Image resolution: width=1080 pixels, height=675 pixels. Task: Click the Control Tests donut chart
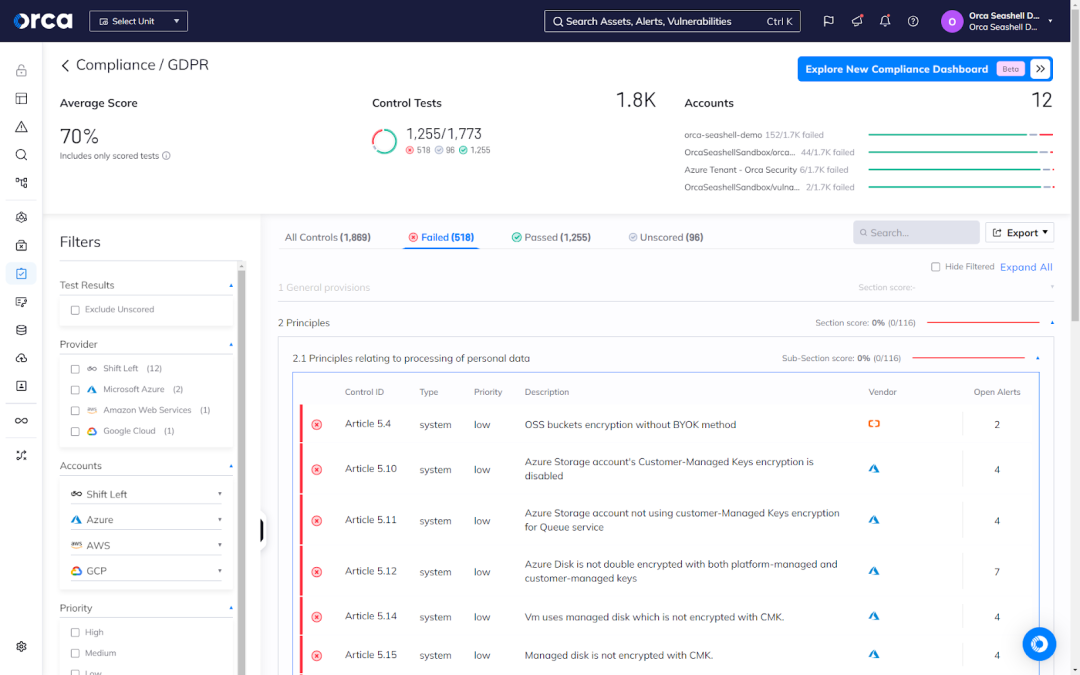click(x=384, y=141)
